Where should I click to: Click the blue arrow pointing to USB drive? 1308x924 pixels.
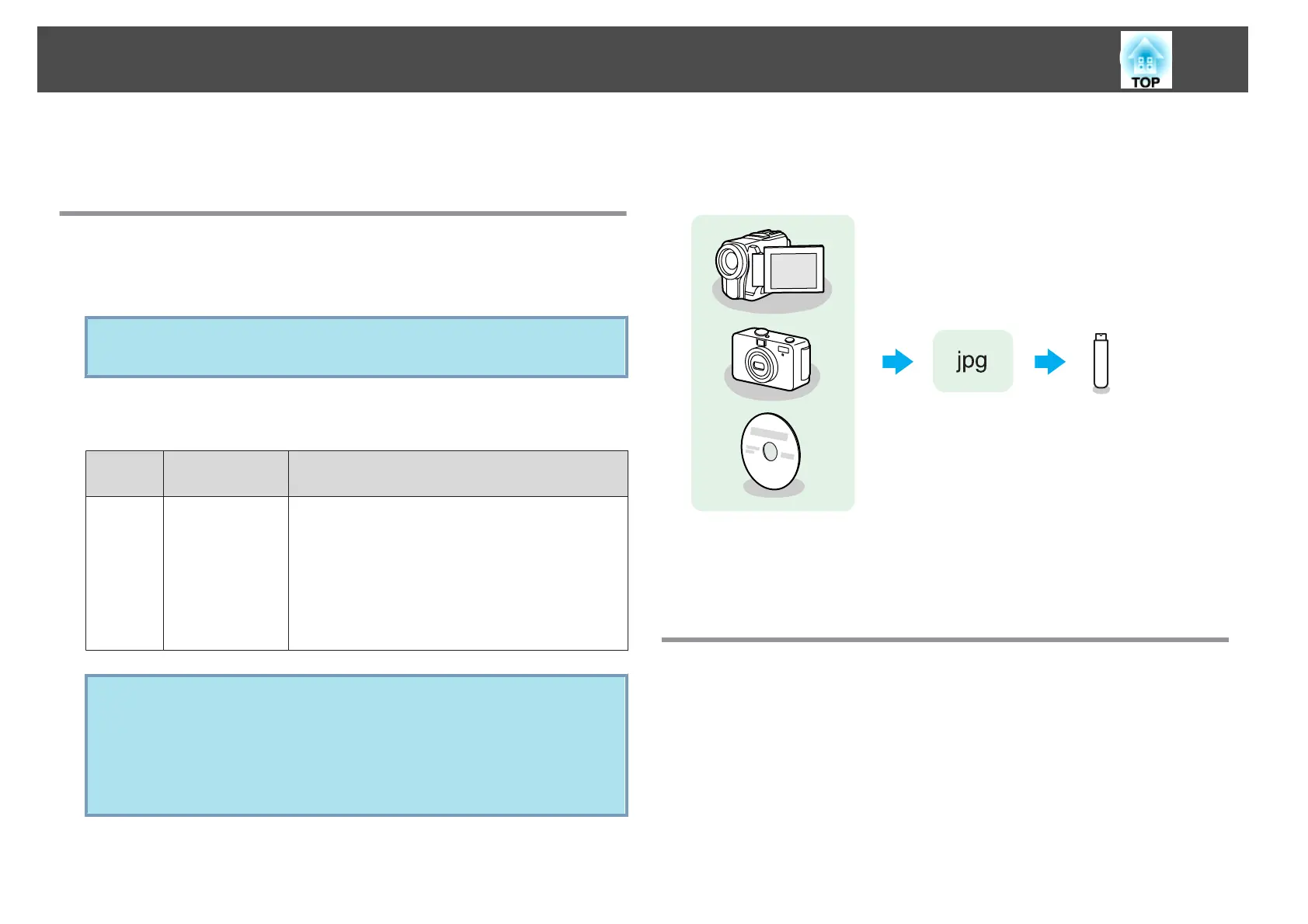[1050, 362]
